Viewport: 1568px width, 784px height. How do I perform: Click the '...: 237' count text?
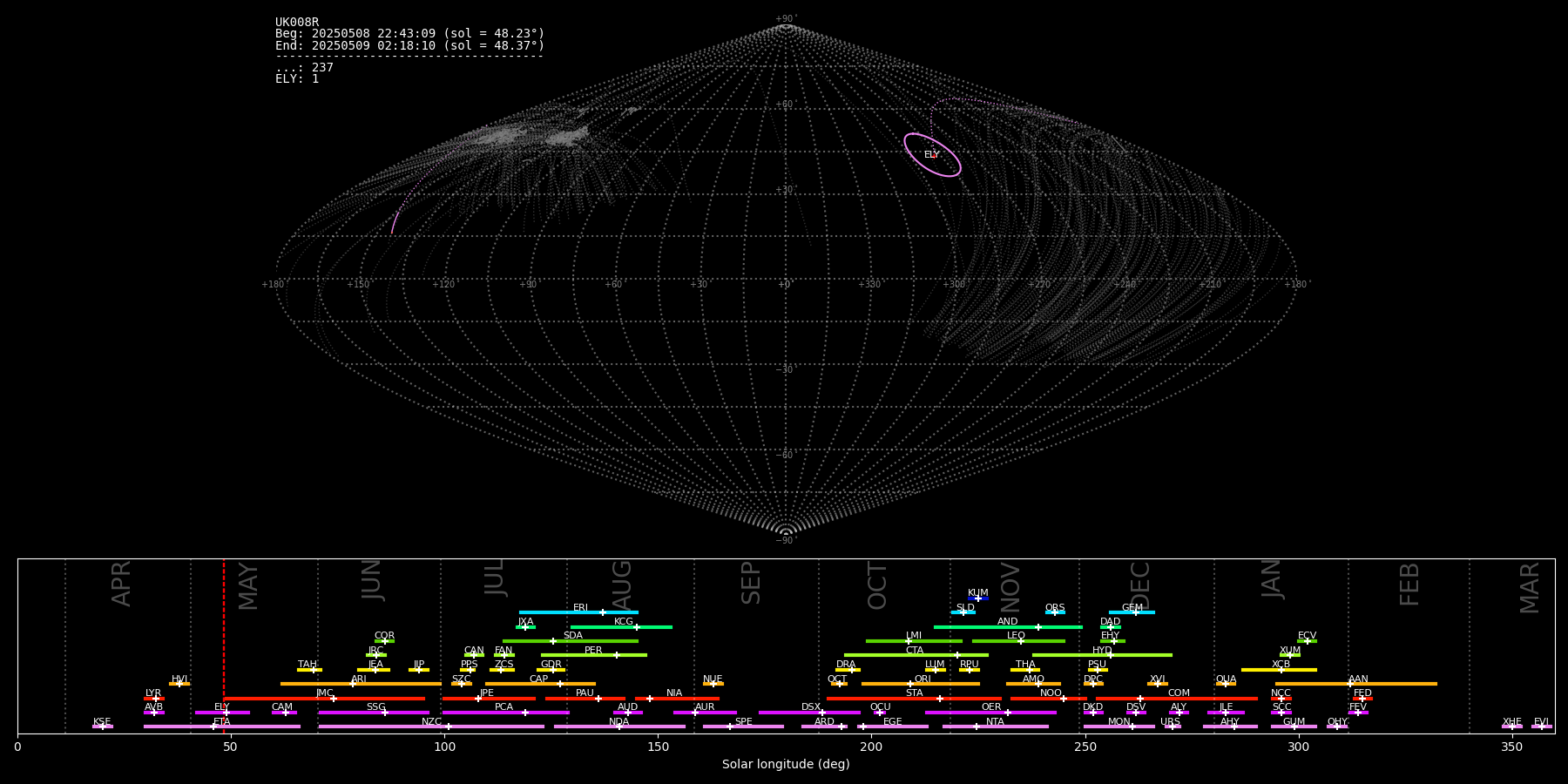point(304,67)
